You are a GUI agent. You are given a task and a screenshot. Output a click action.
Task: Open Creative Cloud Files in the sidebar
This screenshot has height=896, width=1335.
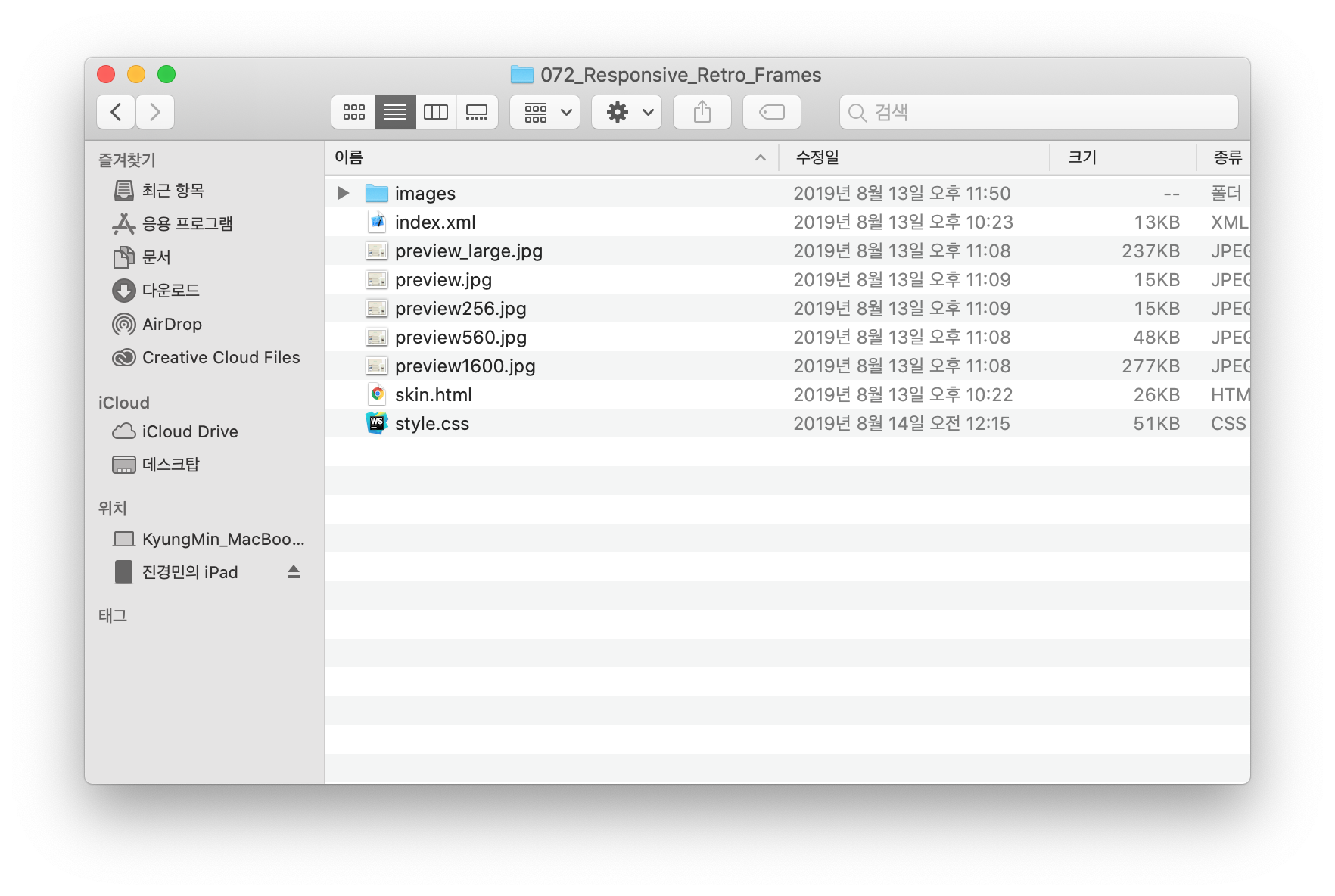click(204, 357)
